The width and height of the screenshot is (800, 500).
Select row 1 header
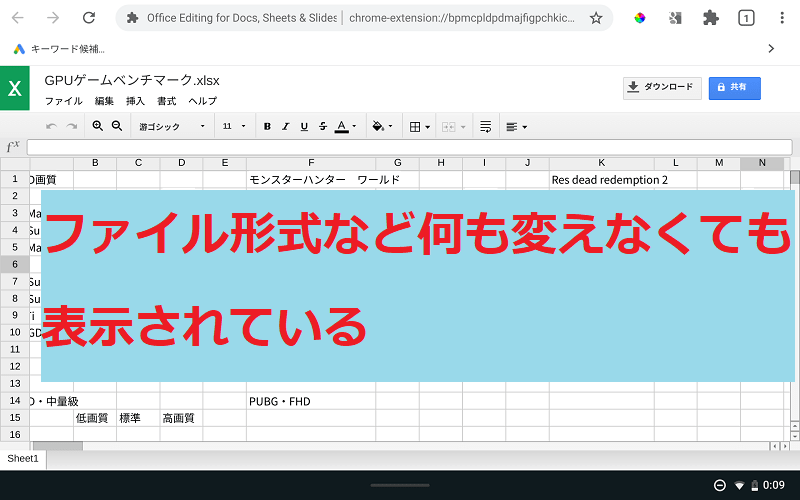15,179
